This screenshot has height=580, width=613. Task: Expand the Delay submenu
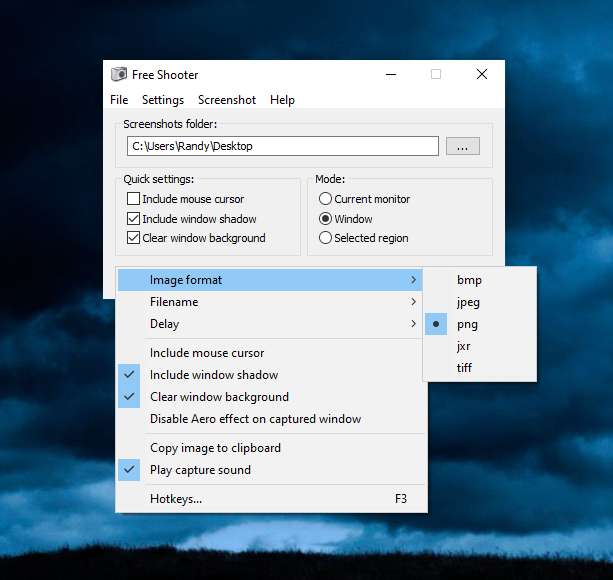(x=270, y=324)
